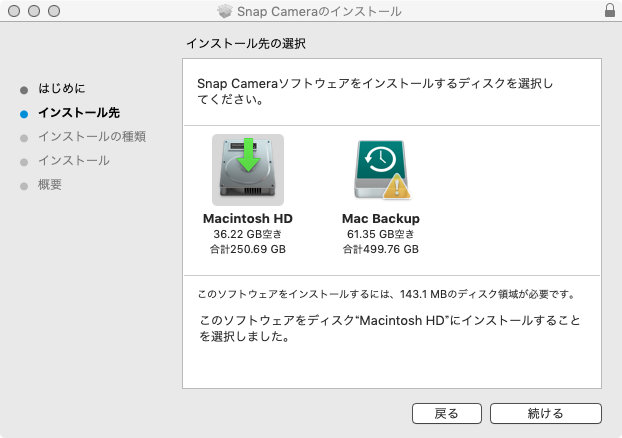The height and width of the screenshot is (438, 622).
Task: Click the window title Snap Cameraのインストール
Action: point(319,12)
